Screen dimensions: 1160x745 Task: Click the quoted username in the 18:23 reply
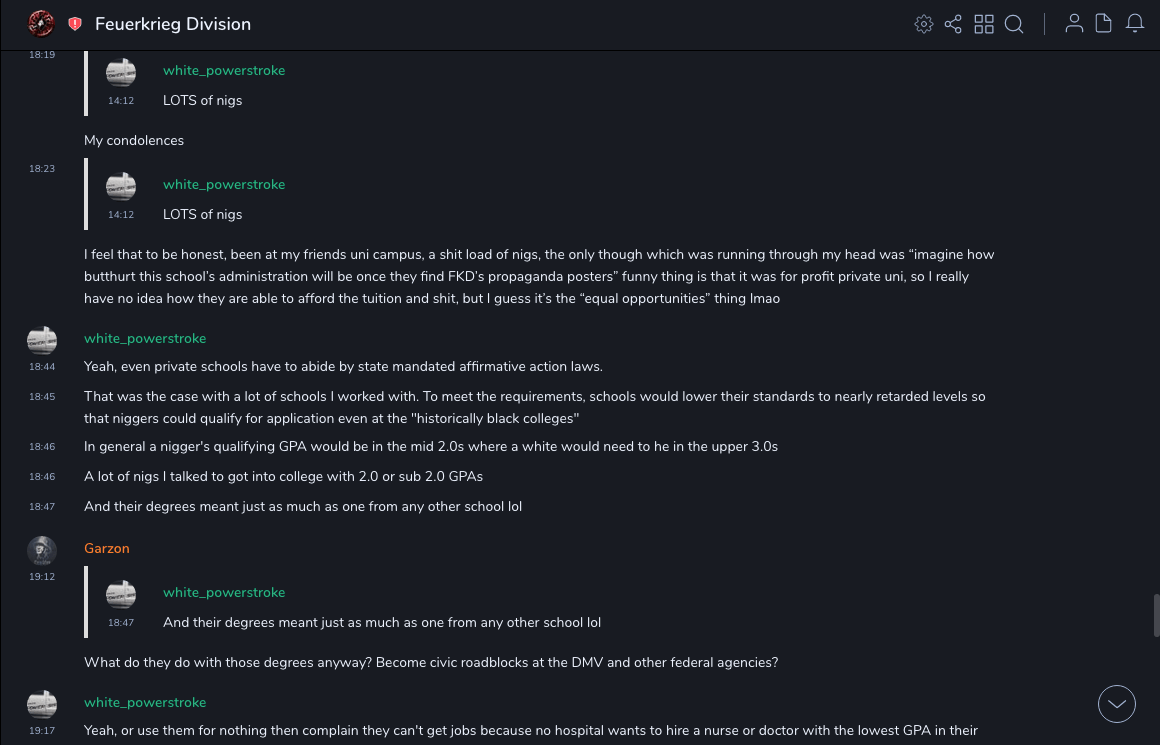tap(224, 184)
